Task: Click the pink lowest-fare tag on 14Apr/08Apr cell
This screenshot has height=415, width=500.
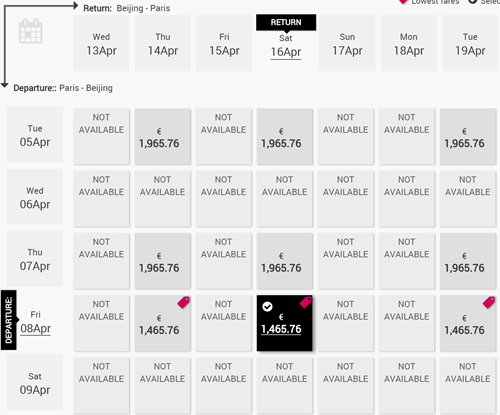Action: [x=184, y=302]
